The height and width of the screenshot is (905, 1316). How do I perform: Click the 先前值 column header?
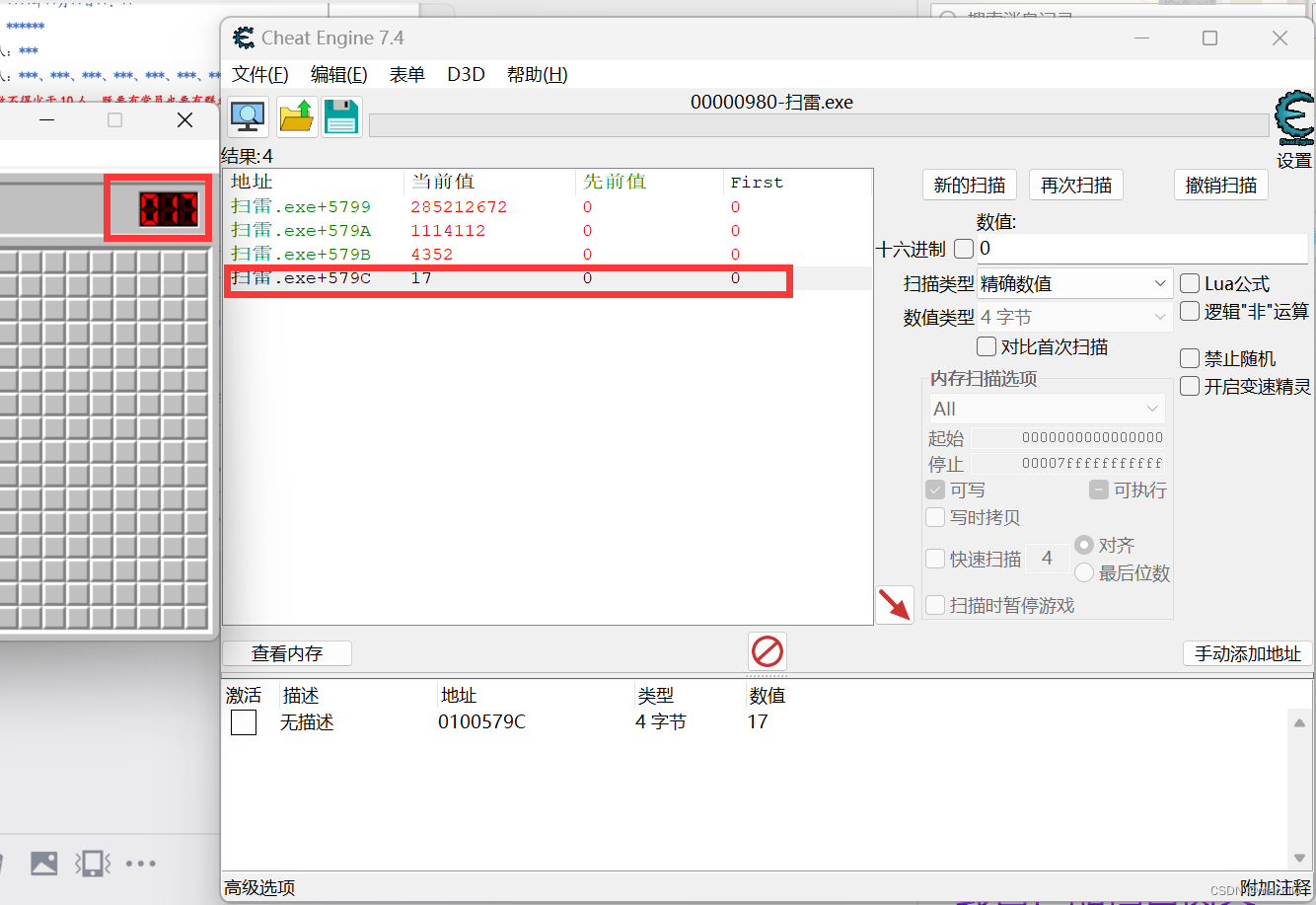[x=649, y=182]
